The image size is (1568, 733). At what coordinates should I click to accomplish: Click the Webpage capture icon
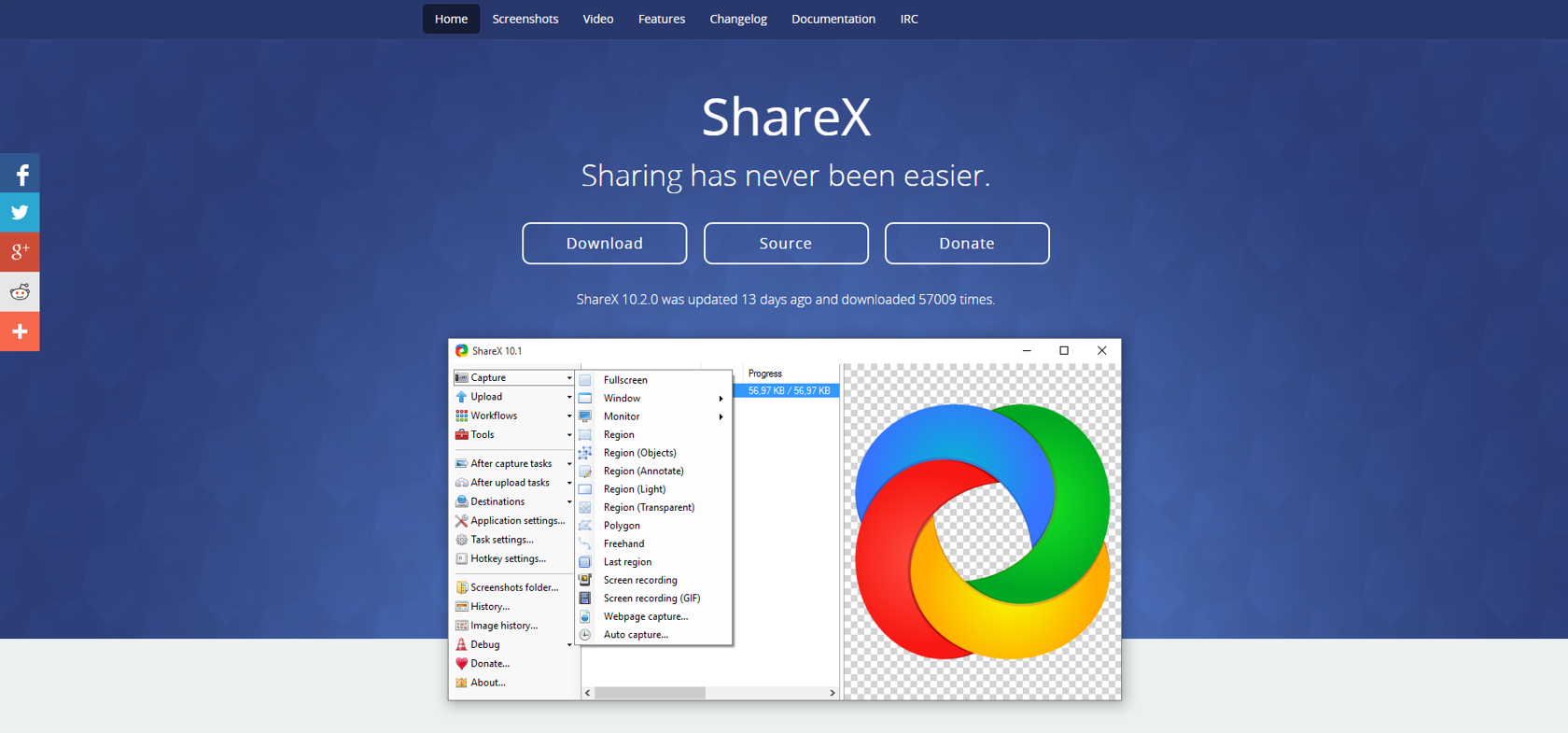pyautogui.click(x=585, y=616)
